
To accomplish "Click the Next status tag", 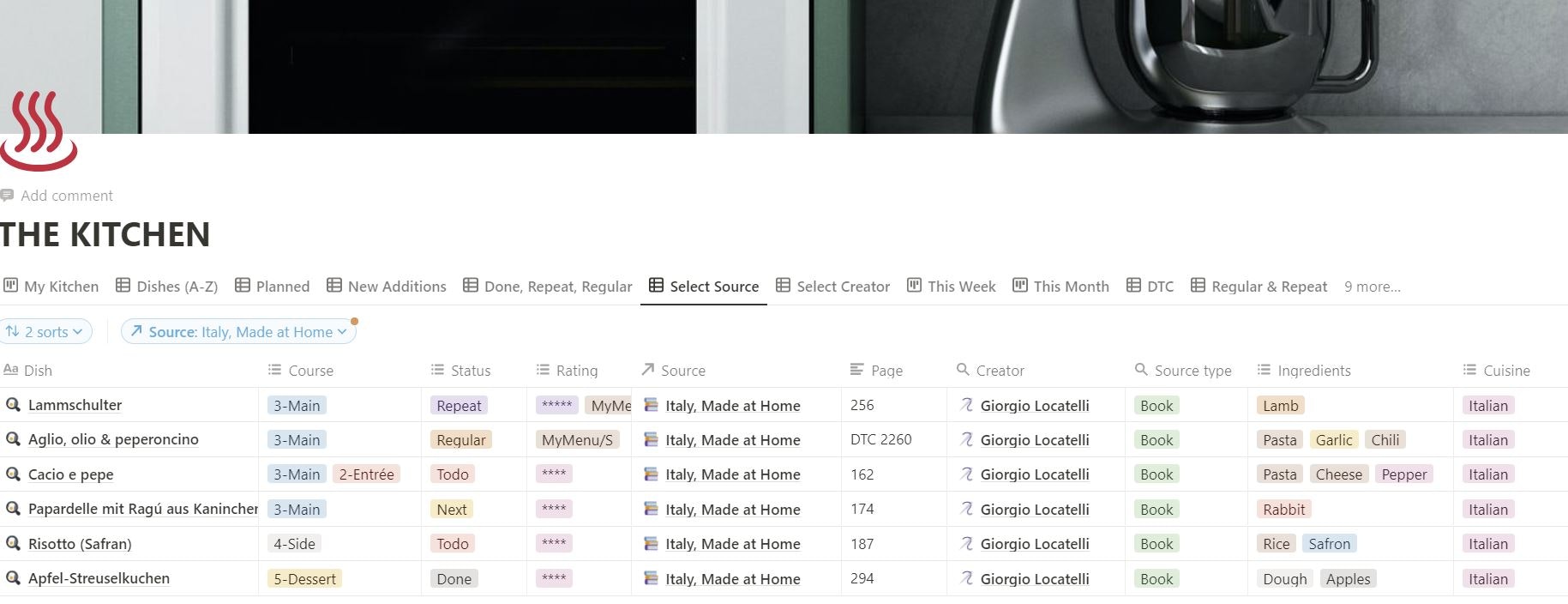I will (452, 510).
